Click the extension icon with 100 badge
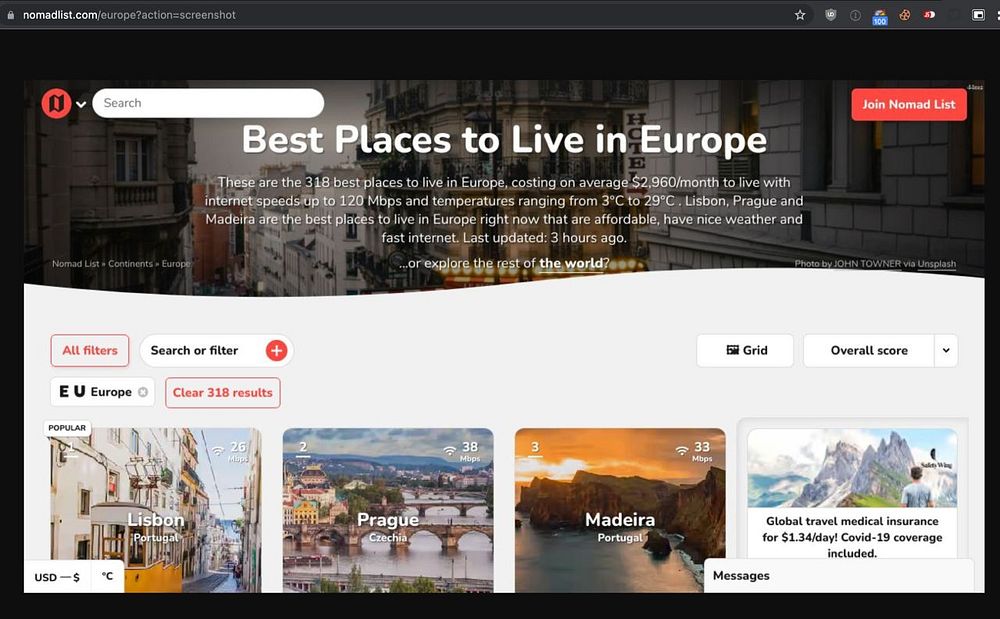1000x619 pixels. [880, 17]
